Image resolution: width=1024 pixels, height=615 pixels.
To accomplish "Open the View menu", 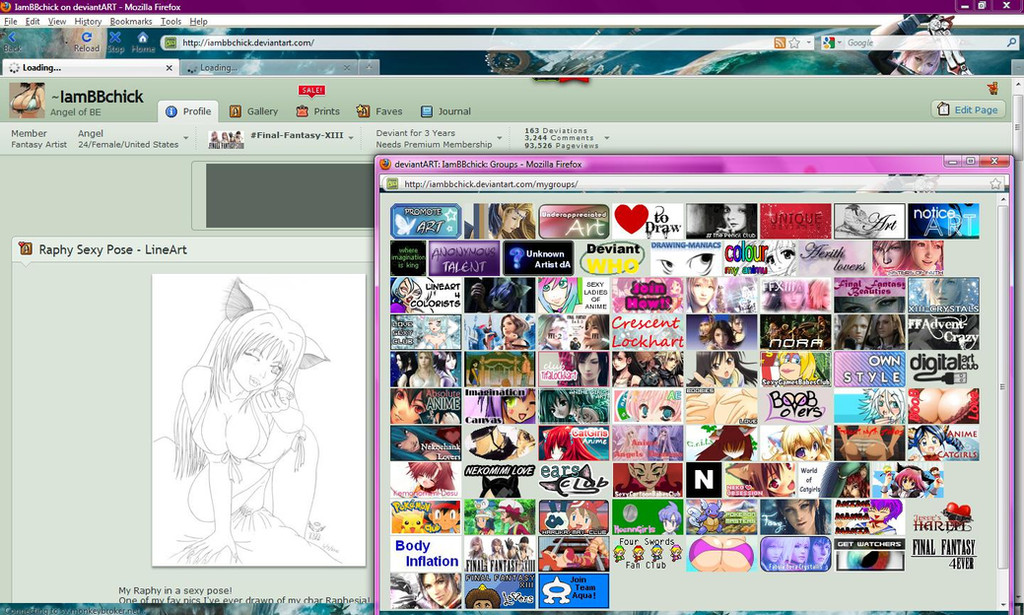I will pos(57,22).
